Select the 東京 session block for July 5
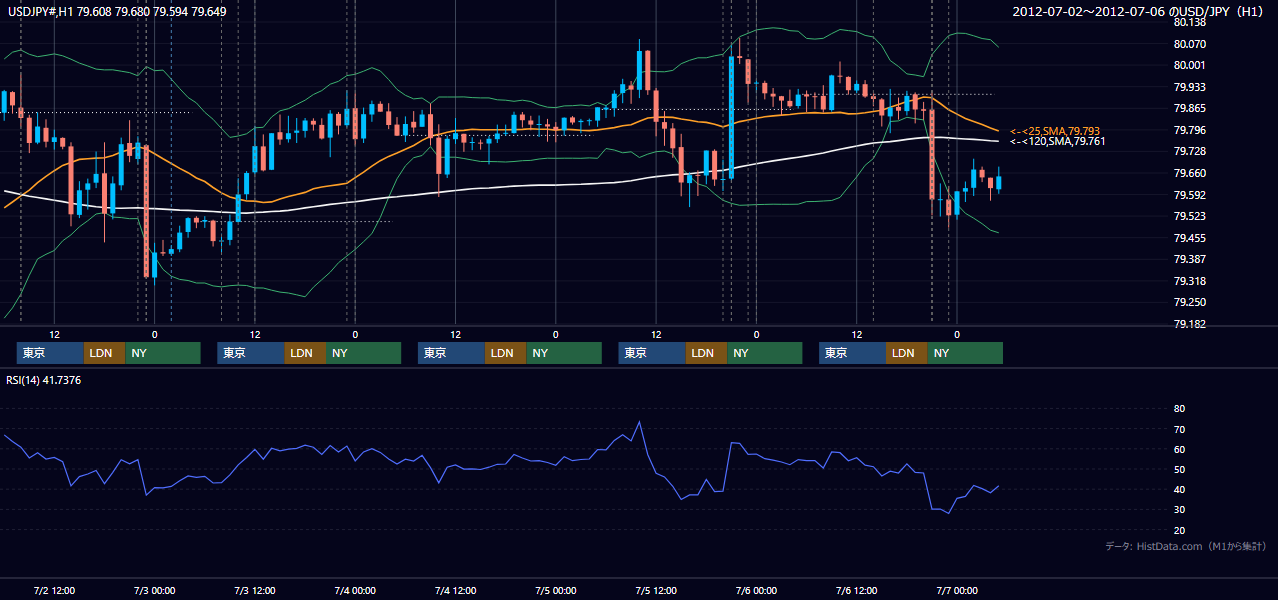Viewport: 1278px width, 600px height. [x=652, y=353]
